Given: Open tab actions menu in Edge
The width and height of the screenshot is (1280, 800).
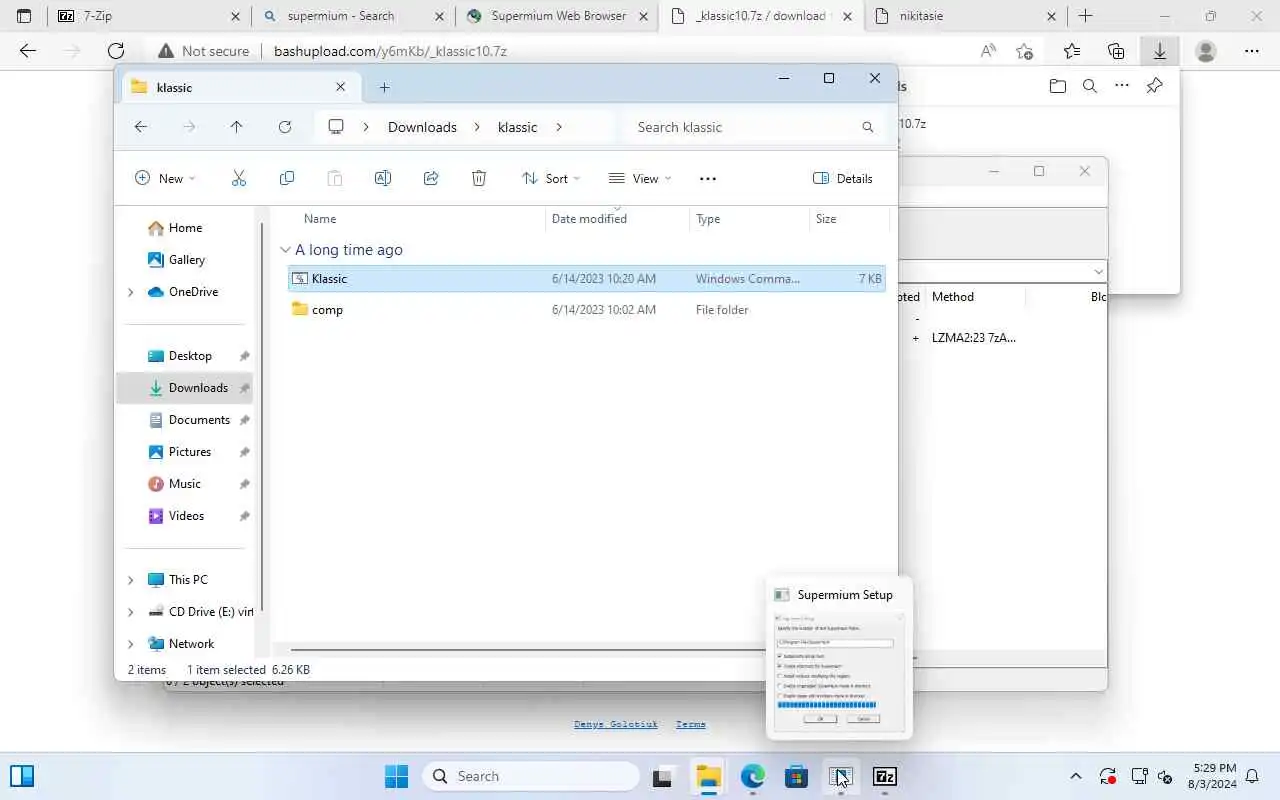Looking at the screenshot, I should pos(25,16).
